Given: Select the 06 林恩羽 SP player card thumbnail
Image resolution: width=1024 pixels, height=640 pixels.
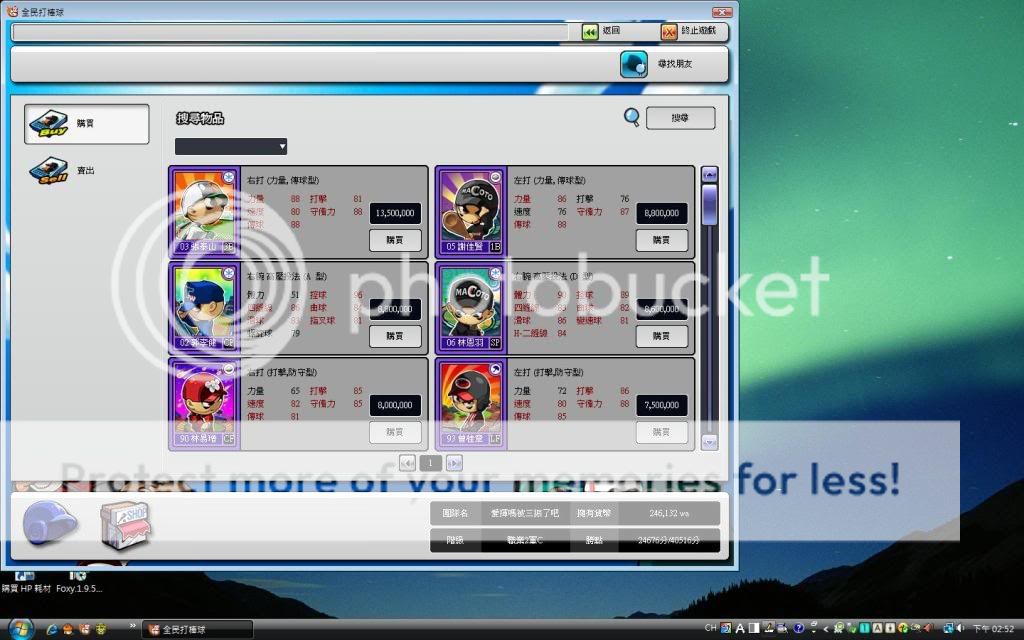Looking at the screenshot, I should click(471, 307).
